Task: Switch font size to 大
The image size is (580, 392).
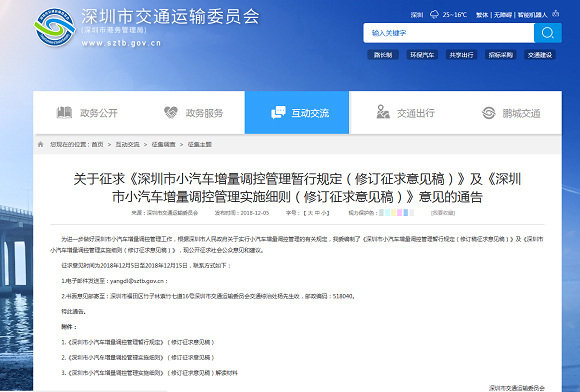Action: 310,213
